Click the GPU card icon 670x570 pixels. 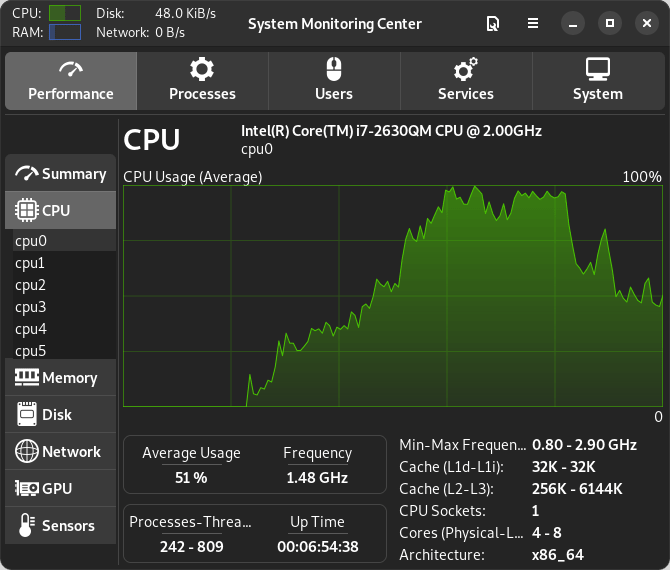(x=27, y=489)
